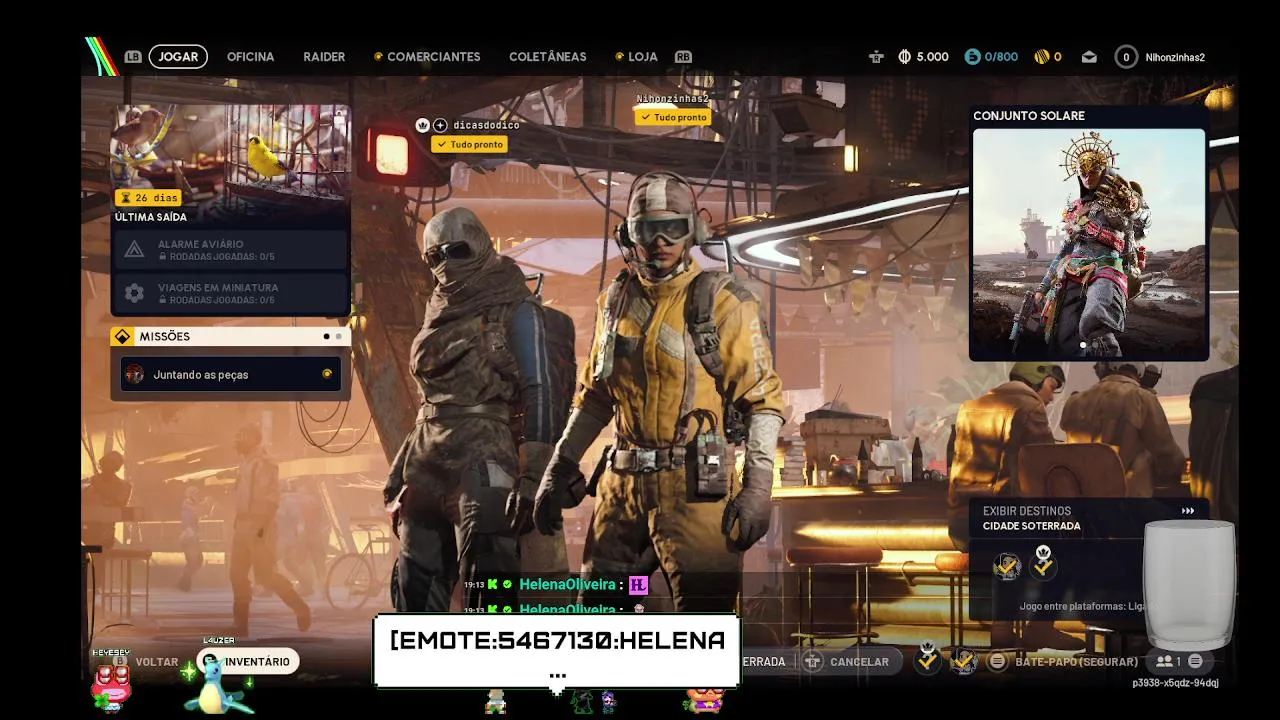Viewport: 1280px width, 720px height.
Task: Toggle the Juntando as peças tracking marker
Action: click(x=326, y=374)
